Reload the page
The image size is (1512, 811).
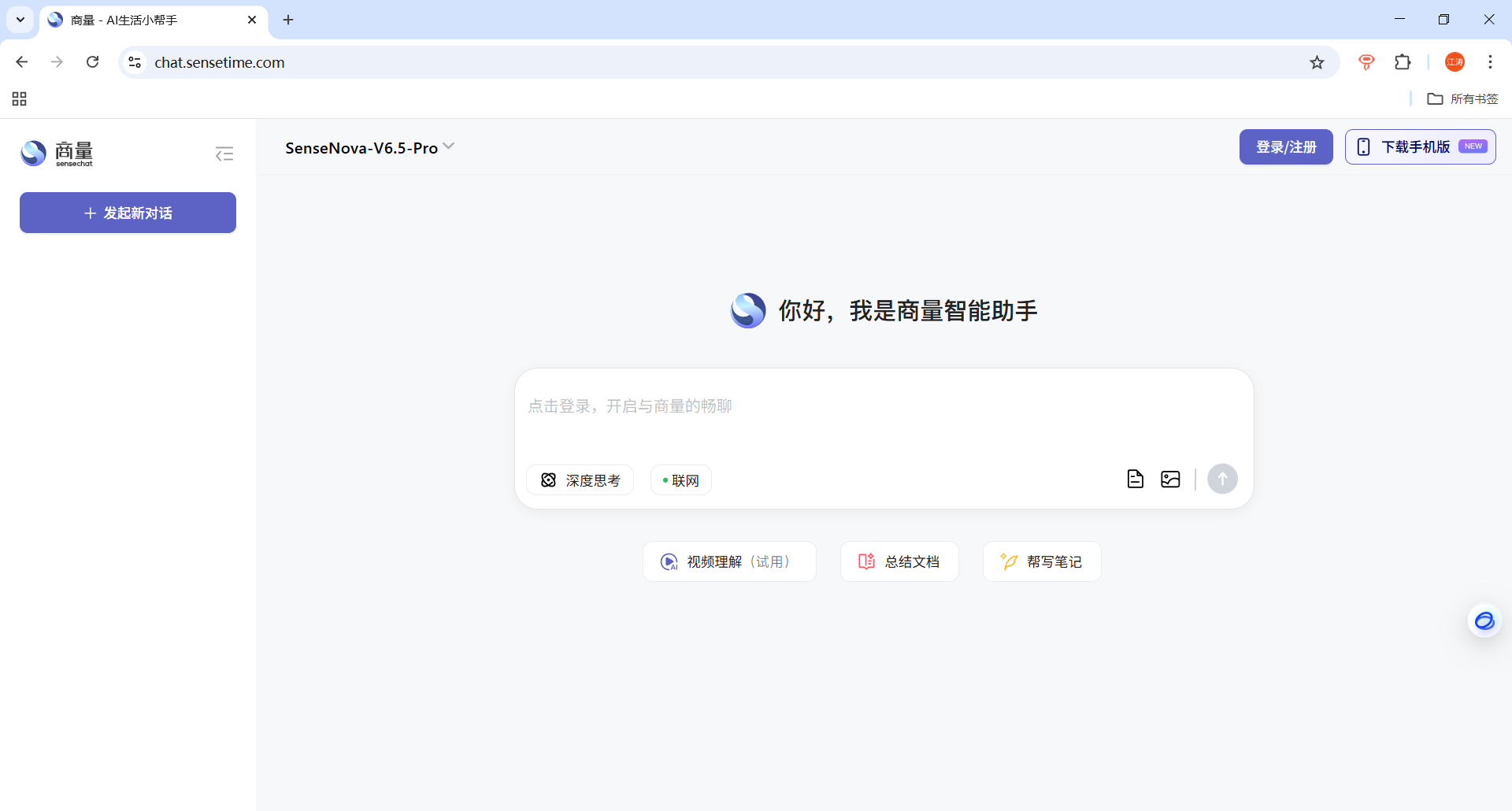point(92,62)
